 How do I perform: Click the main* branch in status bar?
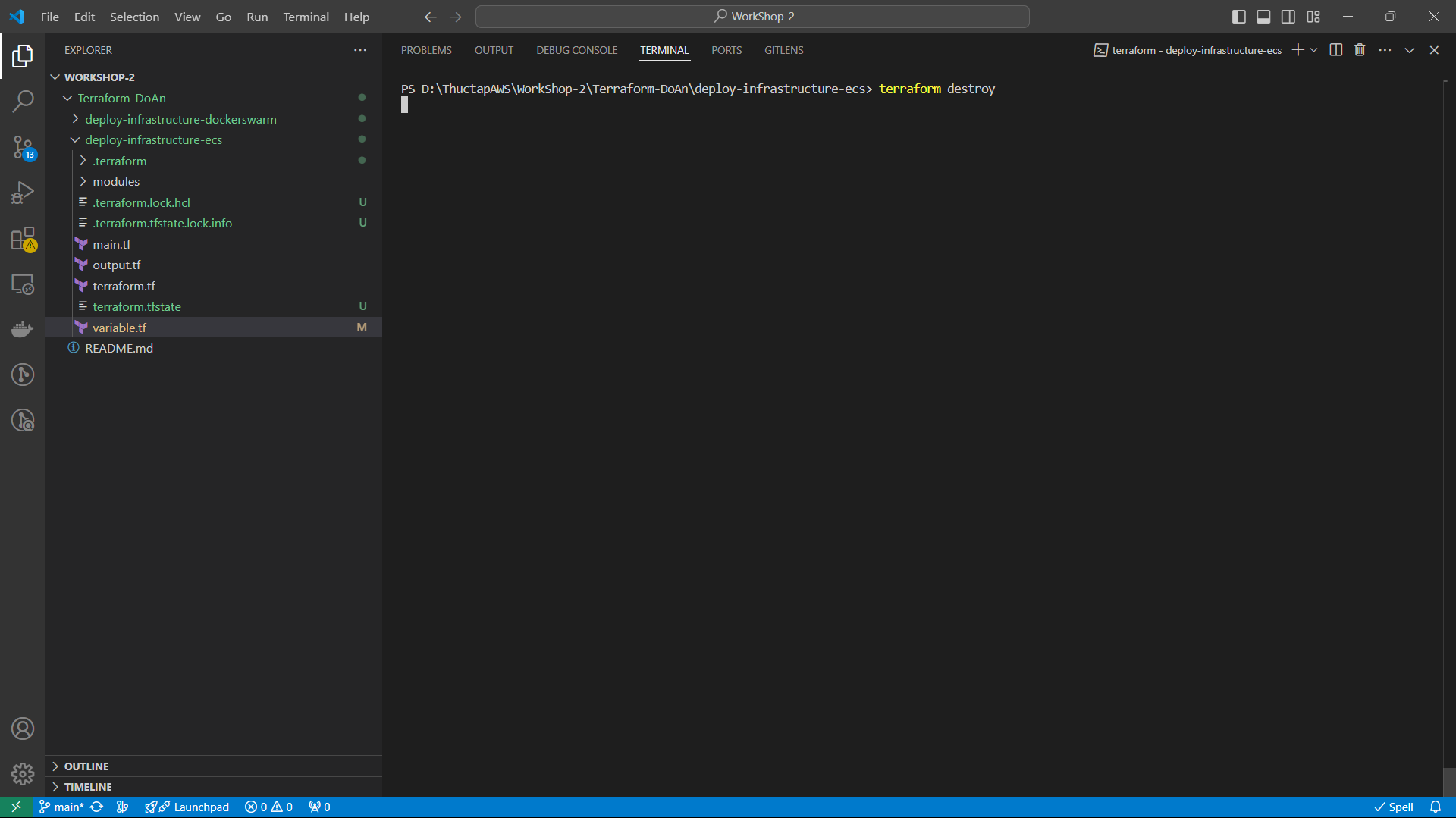pos(61,807)
